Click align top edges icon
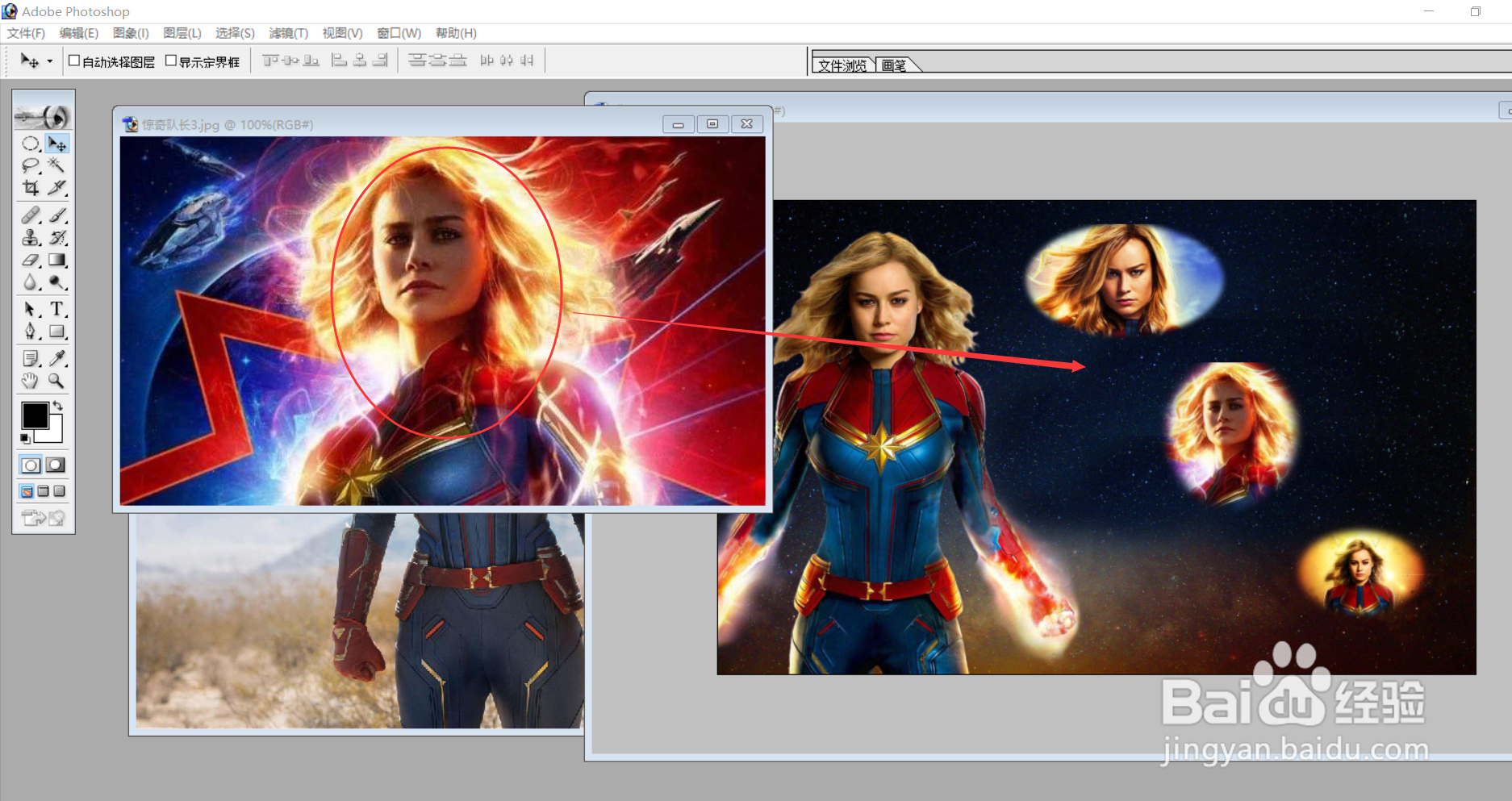The image size is (1512, 801). tap(270, 60)
